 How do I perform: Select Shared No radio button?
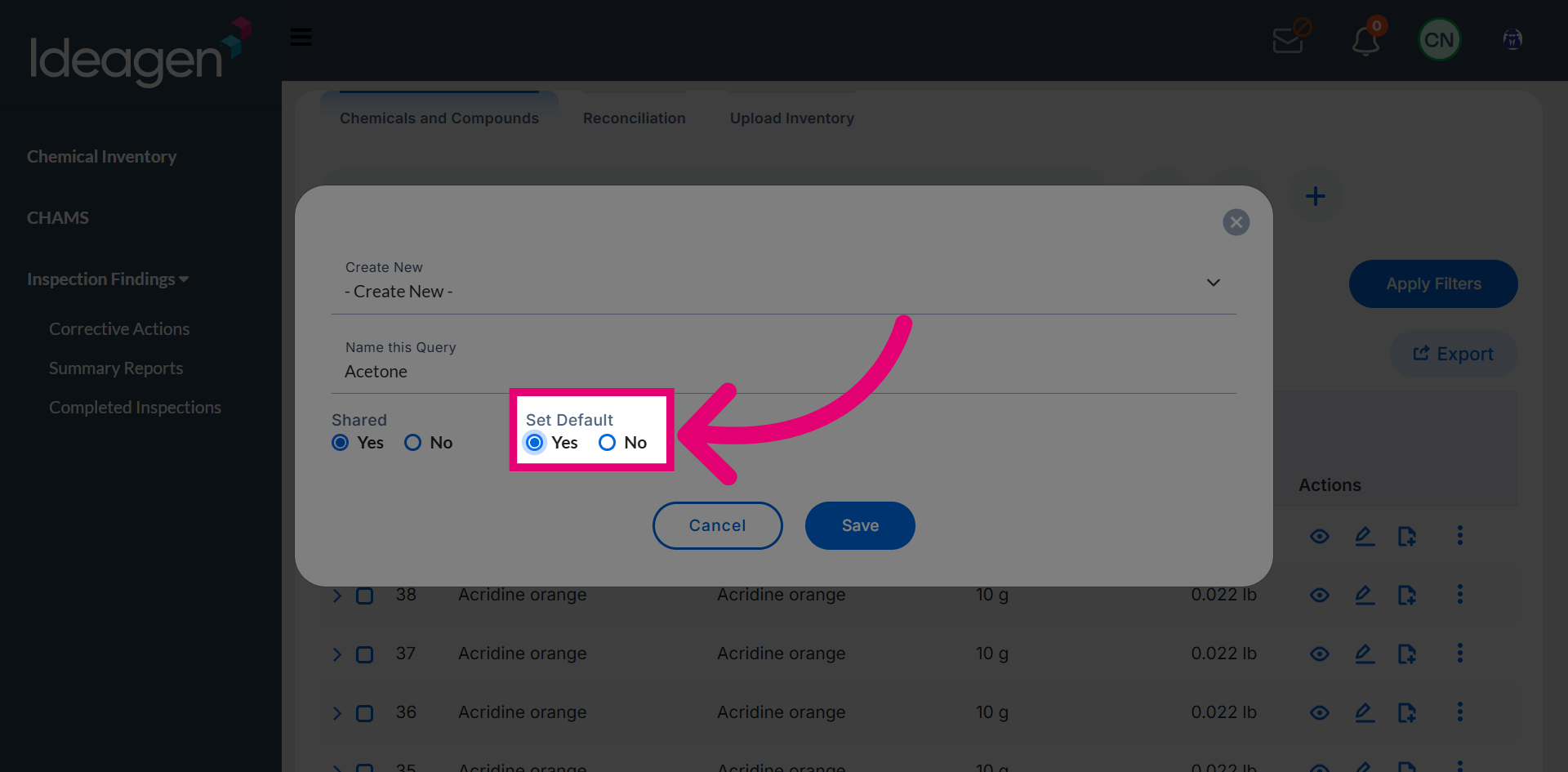[413, 442]
